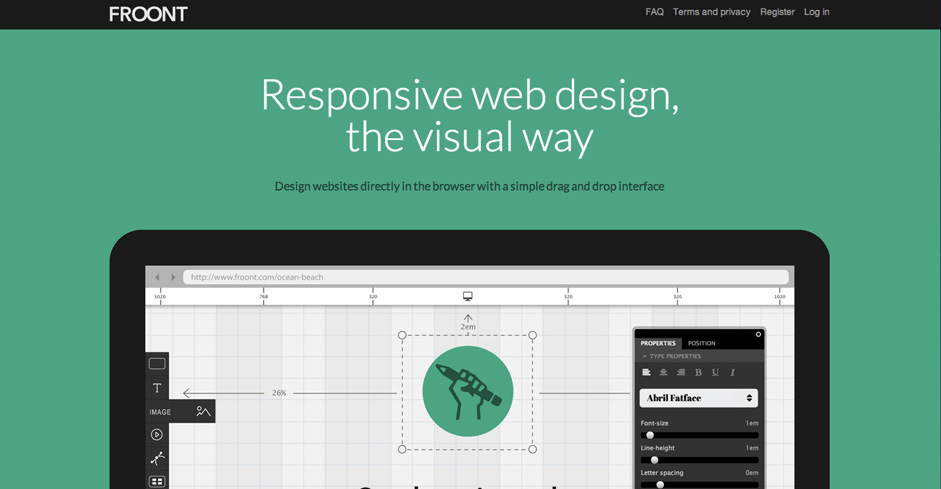This screenshot has width=941, height=489.
Task: Toggle italic text formatting
Action: pyautogui.click(x=732, y=372)
